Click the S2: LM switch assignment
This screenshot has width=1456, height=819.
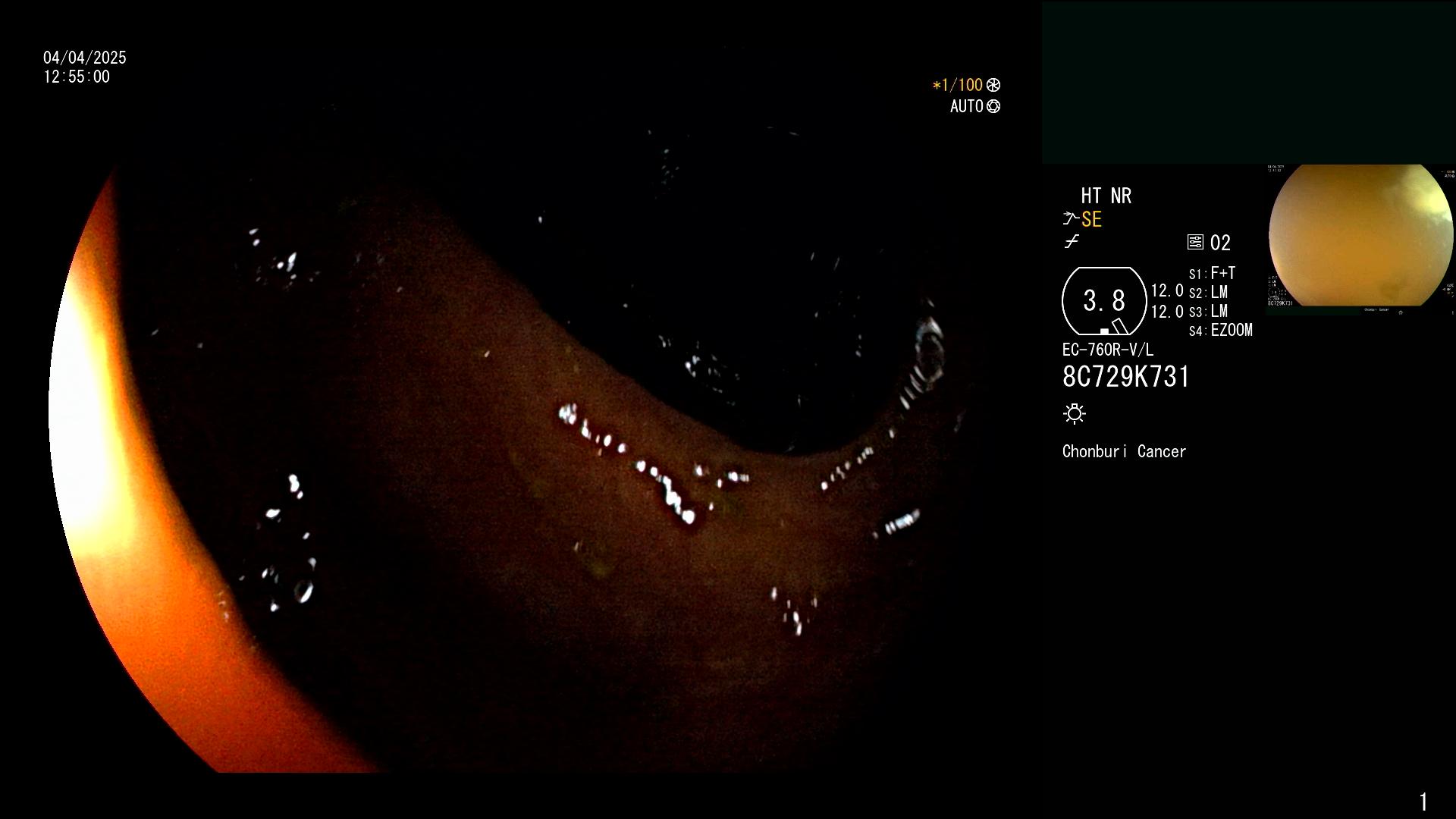click(1209, 292)
